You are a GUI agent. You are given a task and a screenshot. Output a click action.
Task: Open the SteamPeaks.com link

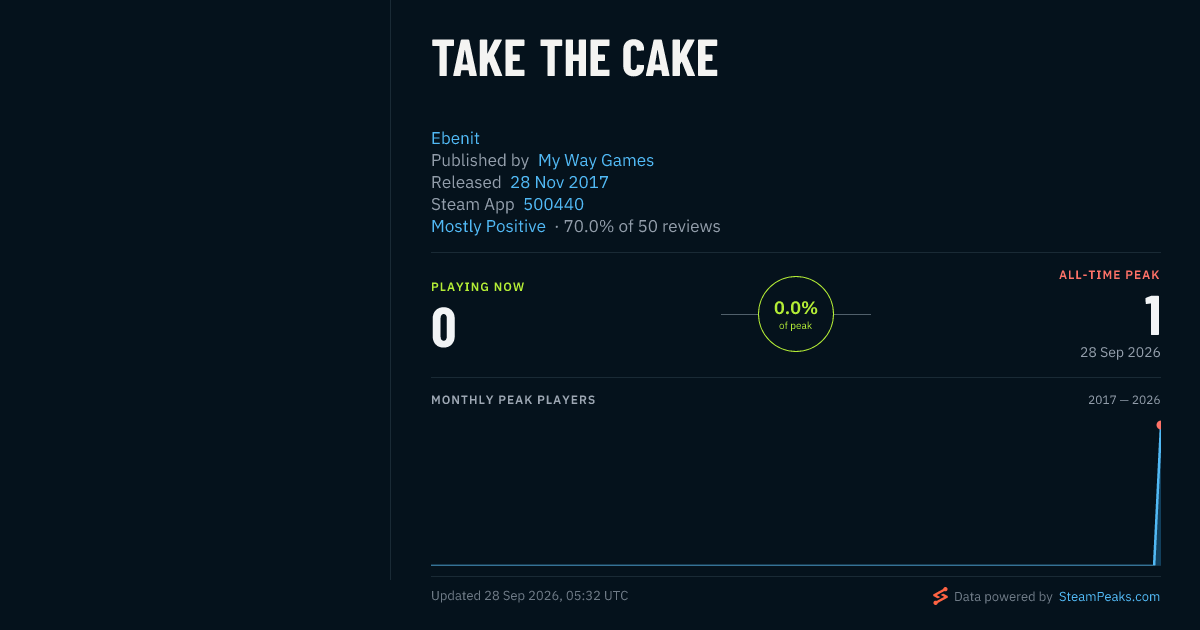coord(1109,597)
